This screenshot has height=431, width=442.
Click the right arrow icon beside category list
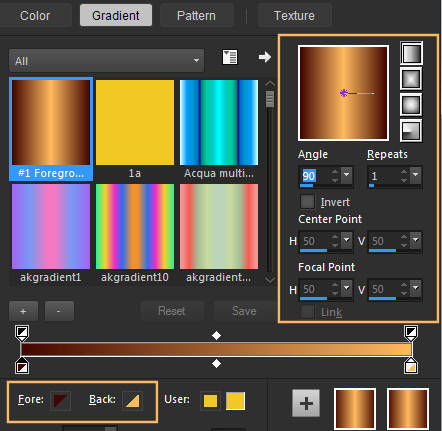(265, 57)
